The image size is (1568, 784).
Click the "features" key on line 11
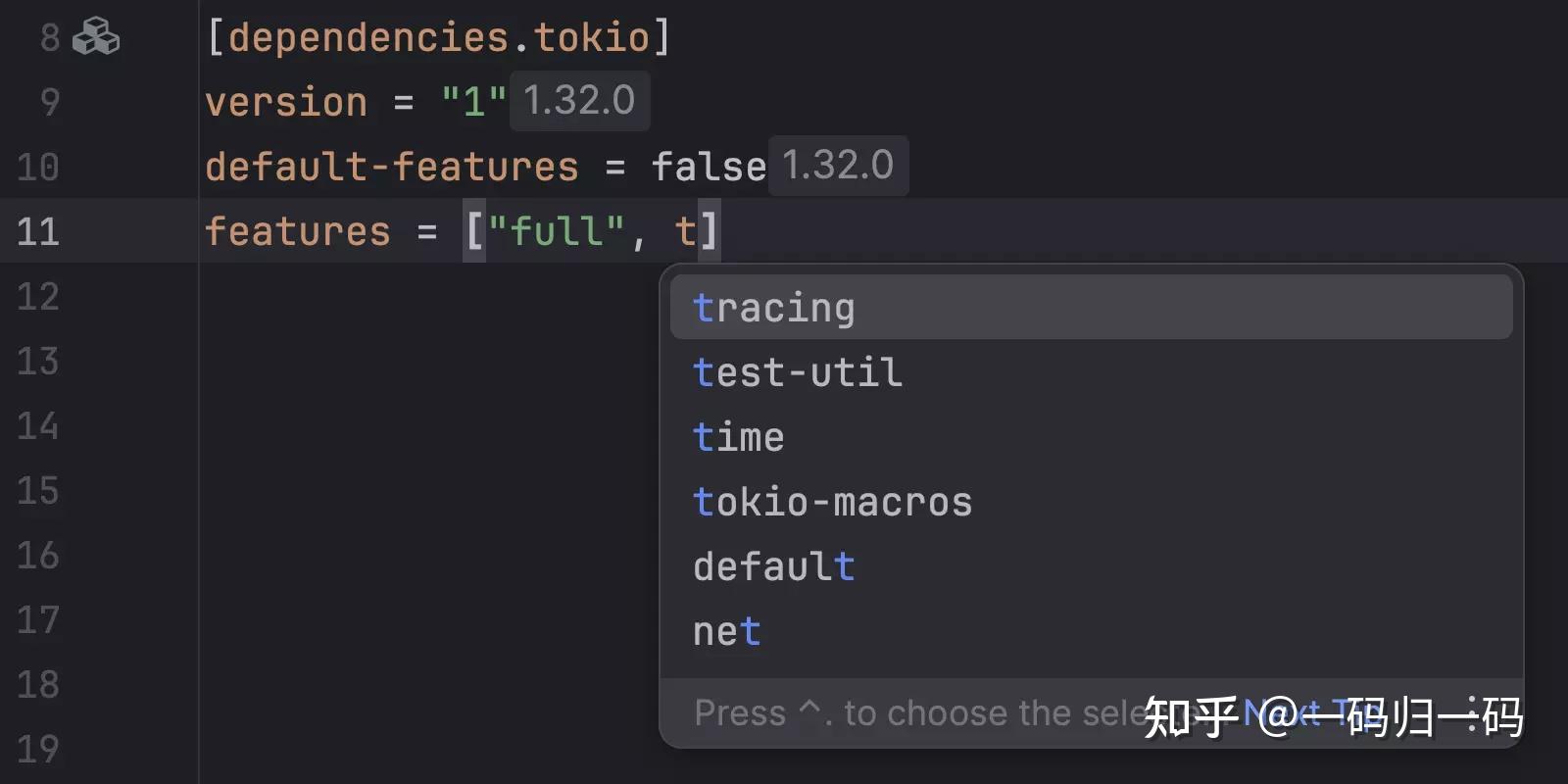[x=298, y=231]
